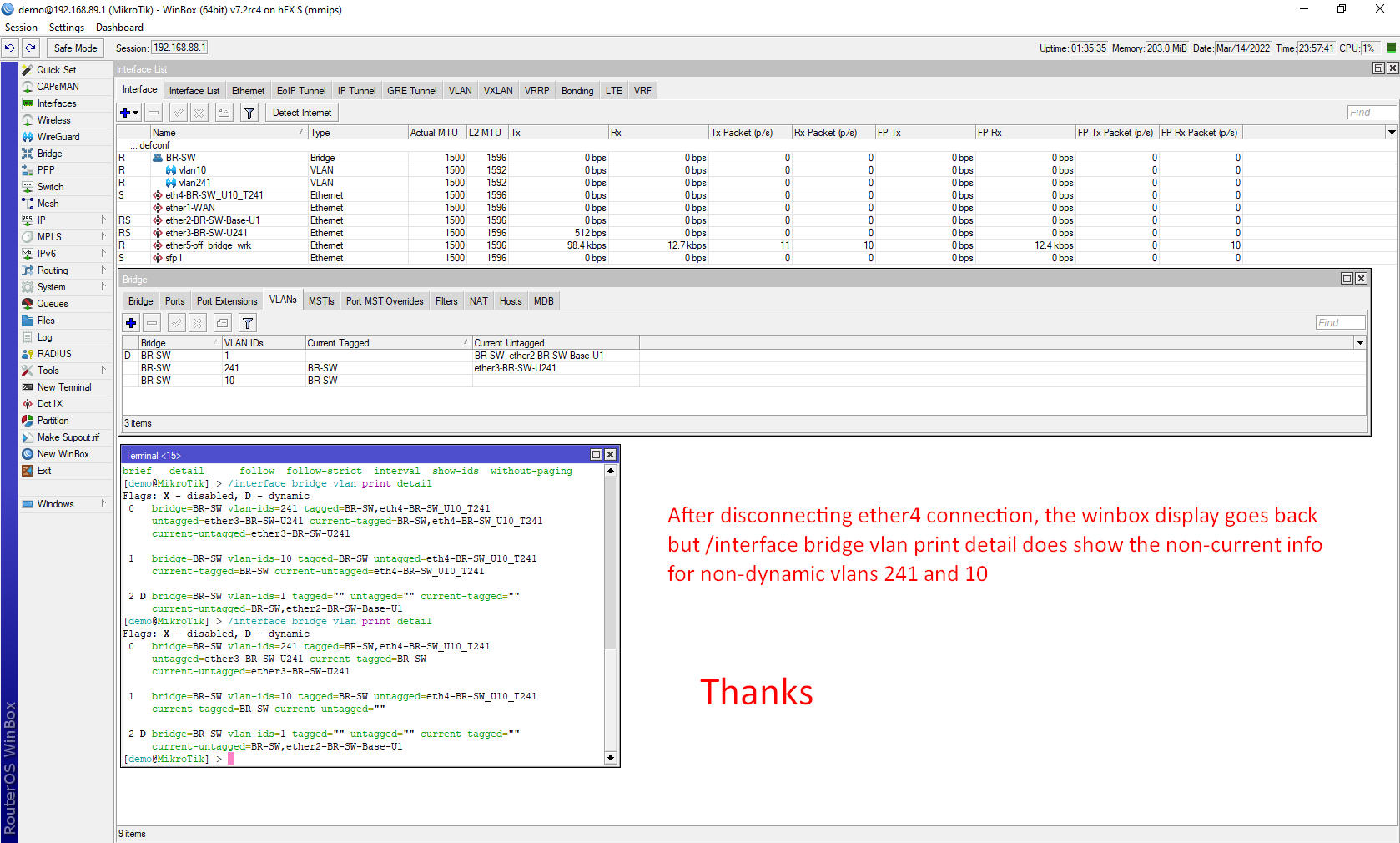This screenshot has width=1400, height=843.
Task: Click Enable checkmark in Interface List toolbar
Action: point(178,113)
